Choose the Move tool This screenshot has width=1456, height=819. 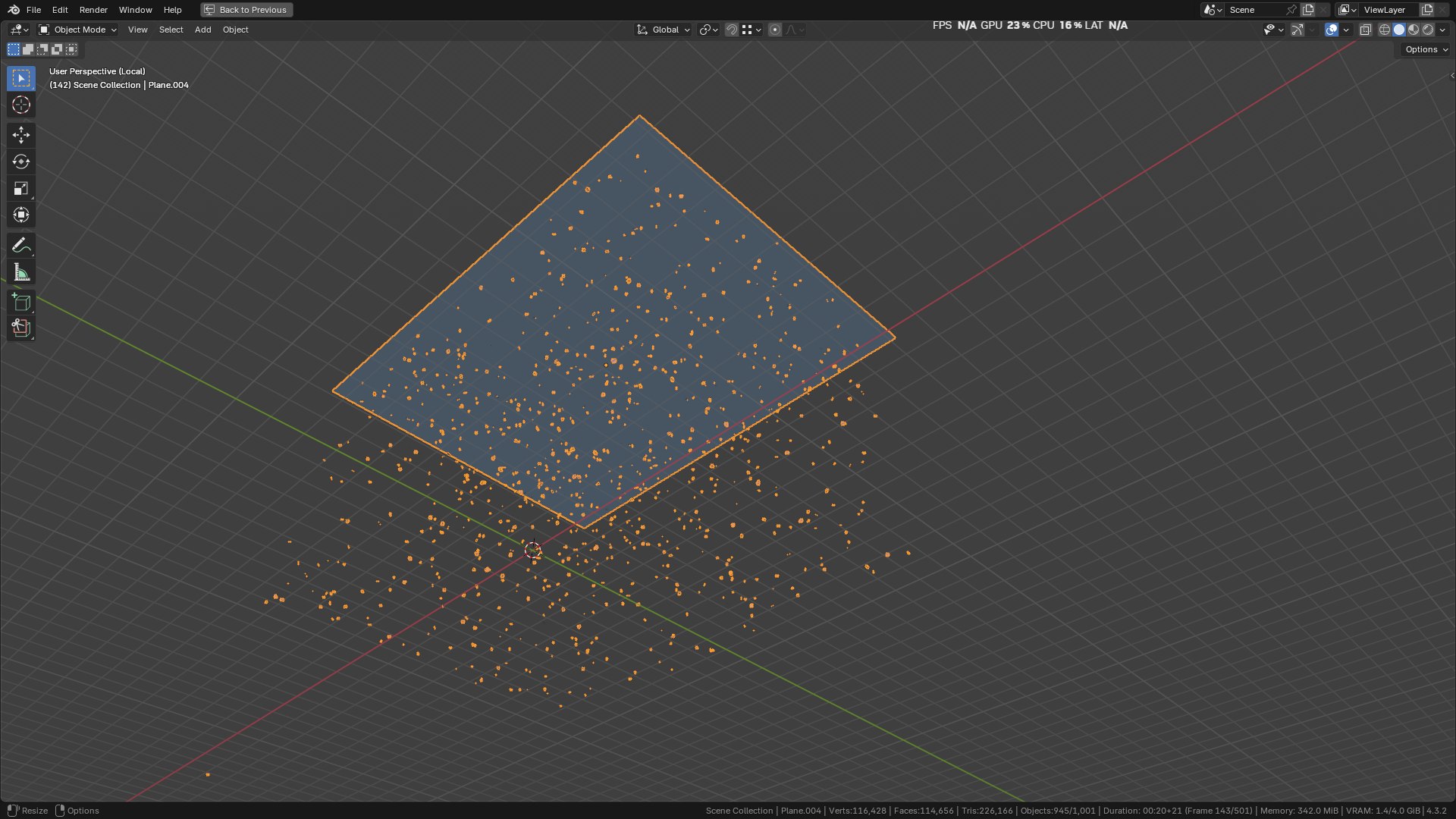click(21, 135)
